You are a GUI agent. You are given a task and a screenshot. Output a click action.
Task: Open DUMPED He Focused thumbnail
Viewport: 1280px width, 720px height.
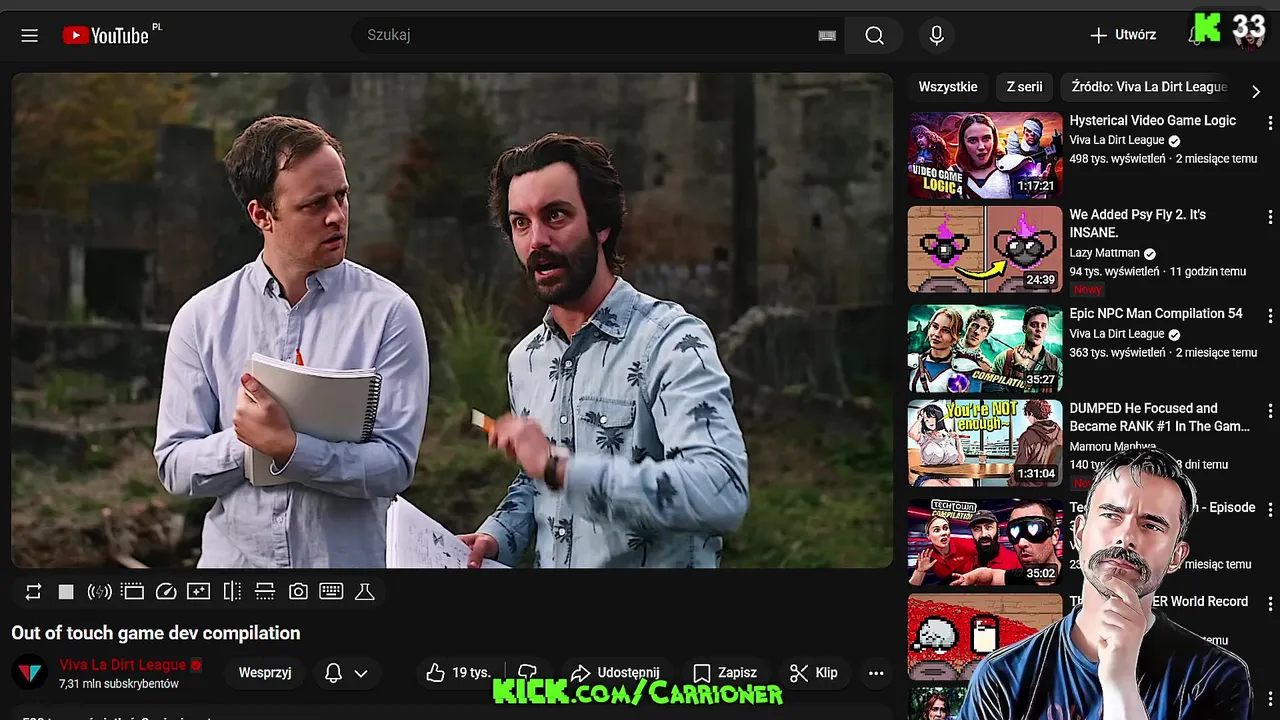click(x=985, y=443)
